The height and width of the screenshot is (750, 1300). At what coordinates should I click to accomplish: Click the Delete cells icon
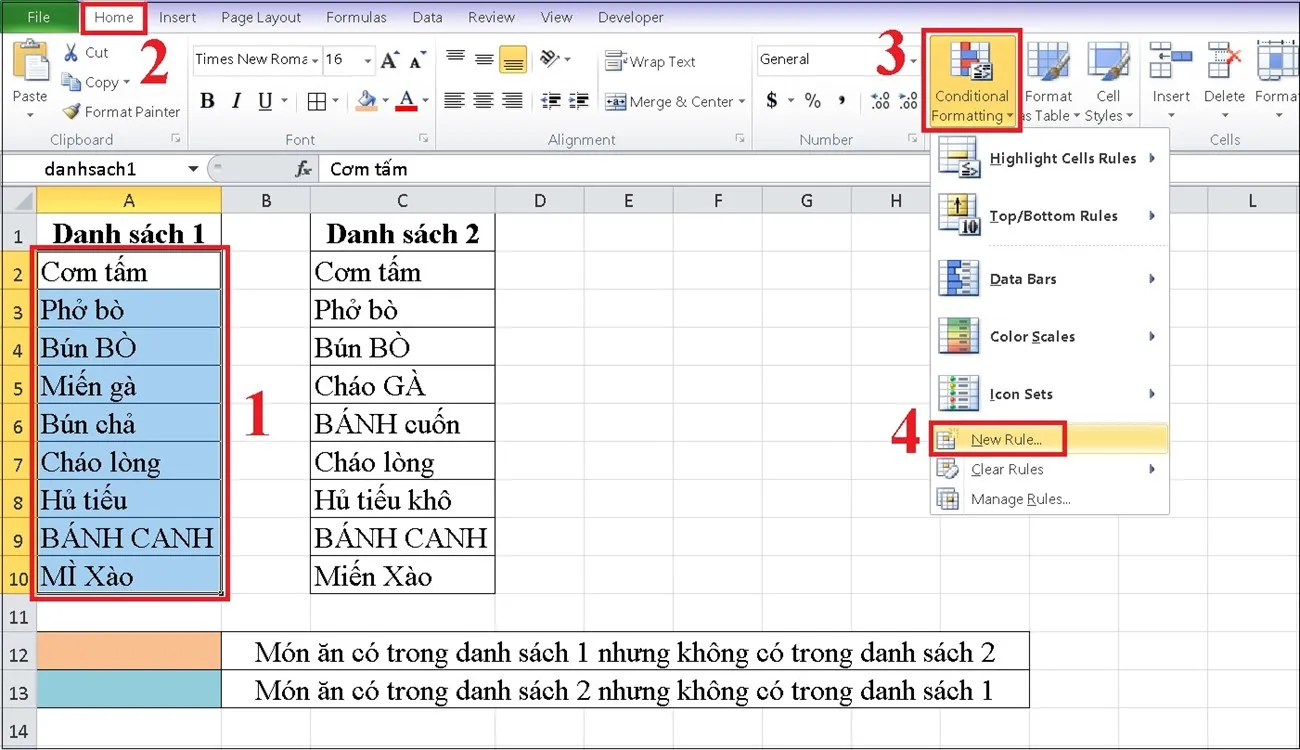click(x=1224, y=60)
